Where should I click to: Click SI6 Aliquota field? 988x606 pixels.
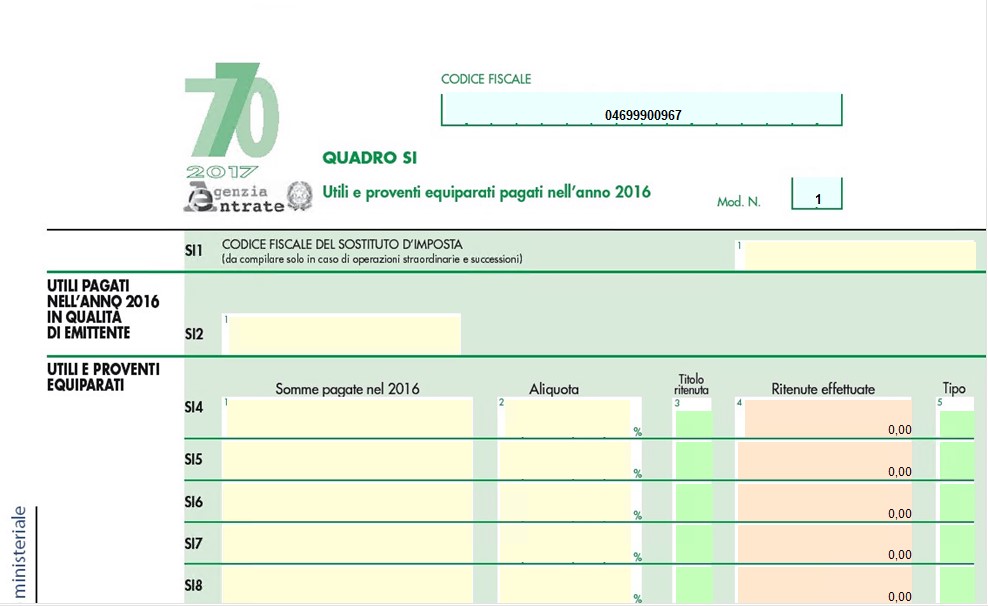565,501
